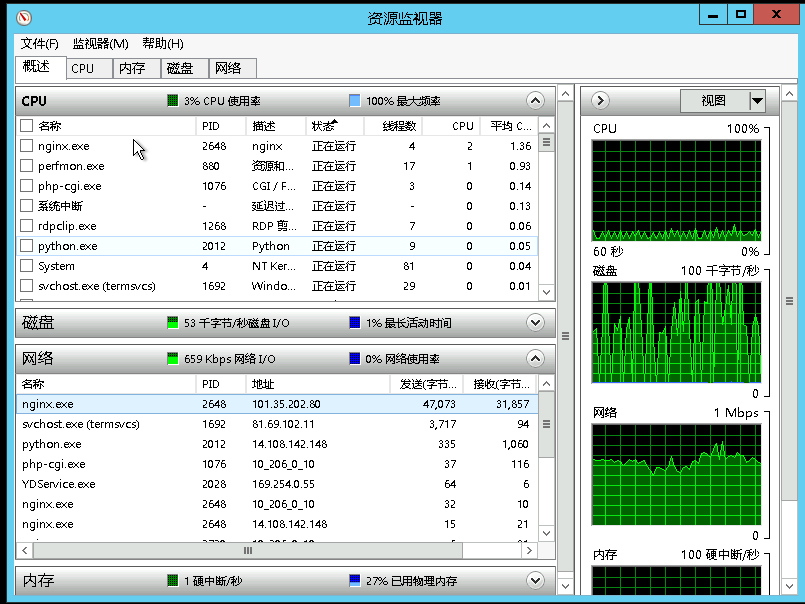Select python.exe network row 14.108.142.148
This screenshot has height=604, width=805.
point(277,444)
